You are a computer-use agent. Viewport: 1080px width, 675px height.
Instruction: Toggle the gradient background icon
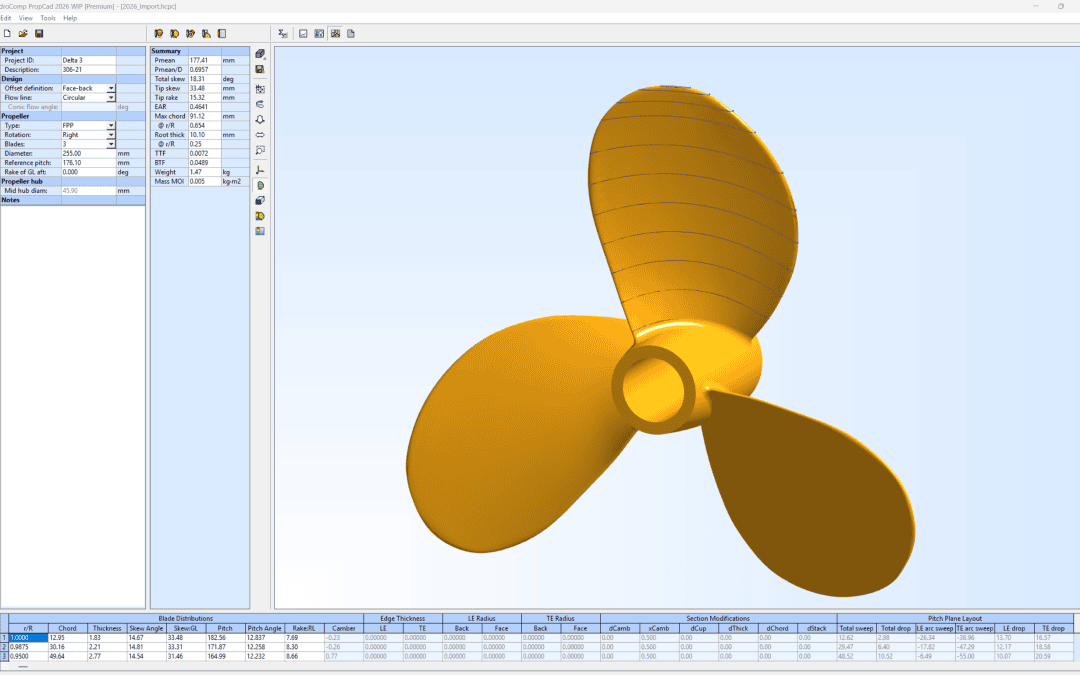pos(260,231)
